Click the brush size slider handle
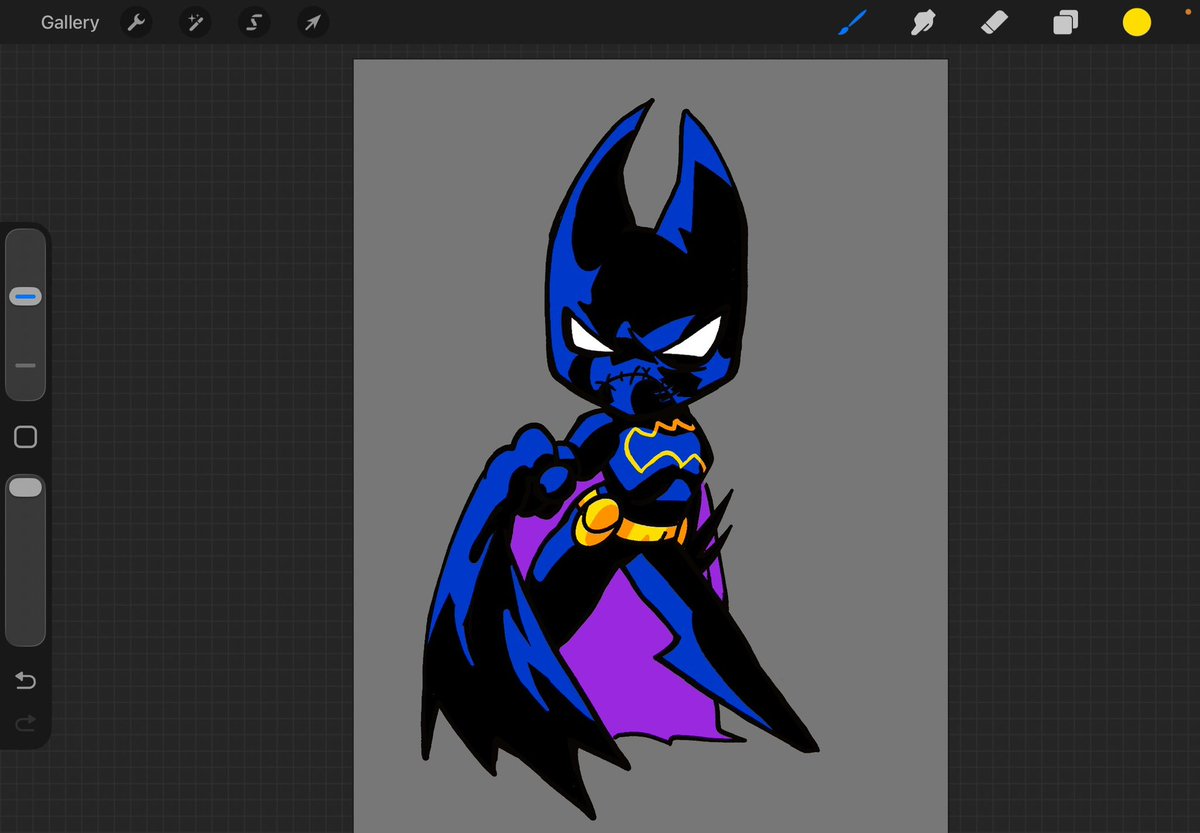The width and height of the screenshot is (1200, 833). [26, 297]
